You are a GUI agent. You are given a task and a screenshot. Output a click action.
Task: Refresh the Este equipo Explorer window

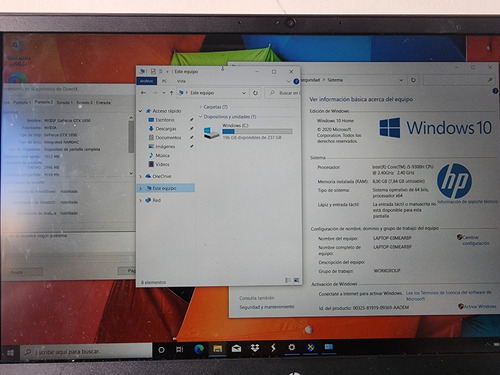click(255, 93)
